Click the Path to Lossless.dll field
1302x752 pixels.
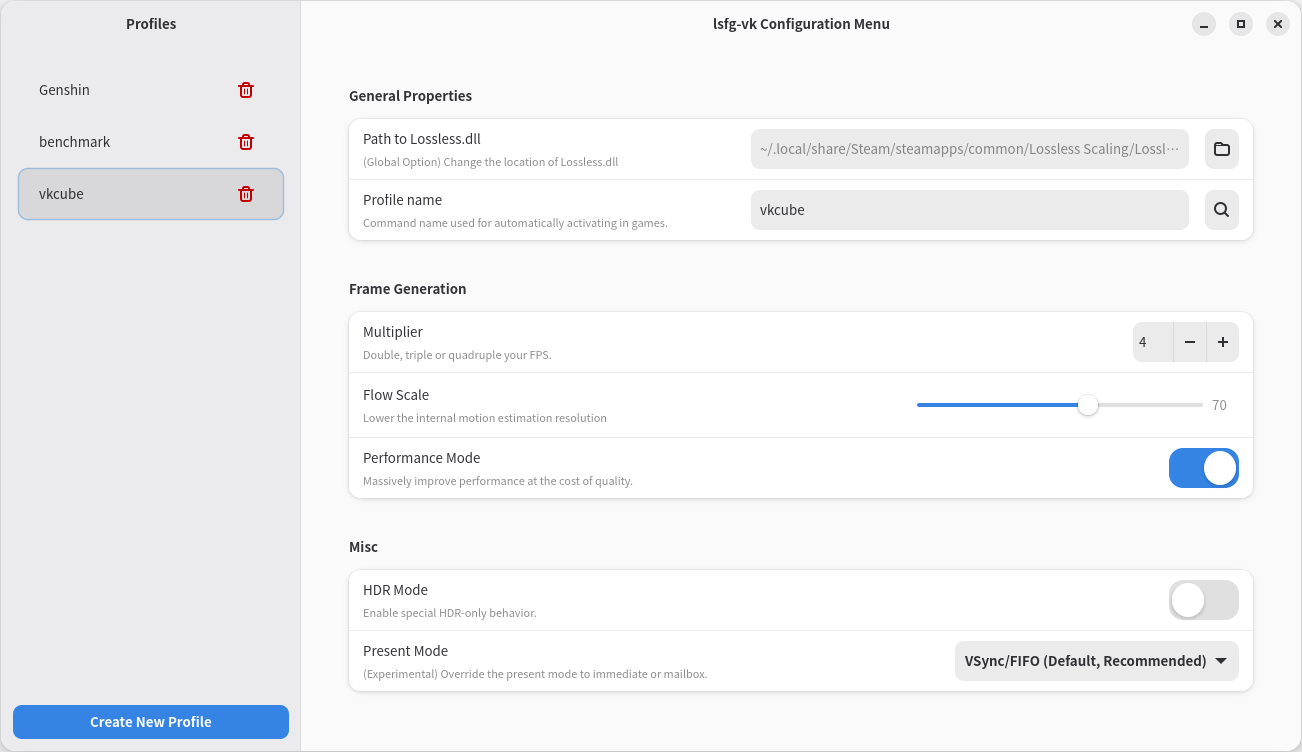(968, 149)
